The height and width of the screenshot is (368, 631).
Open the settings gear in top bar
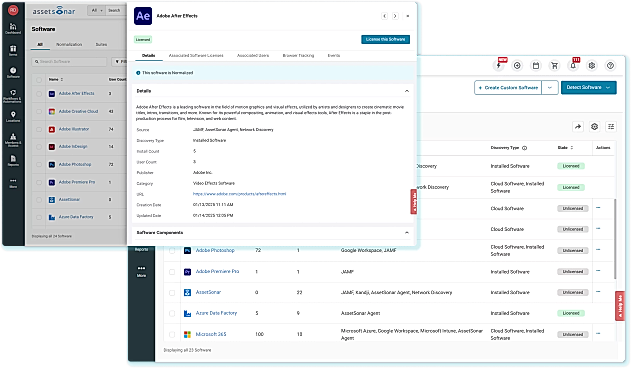(592, 65)
